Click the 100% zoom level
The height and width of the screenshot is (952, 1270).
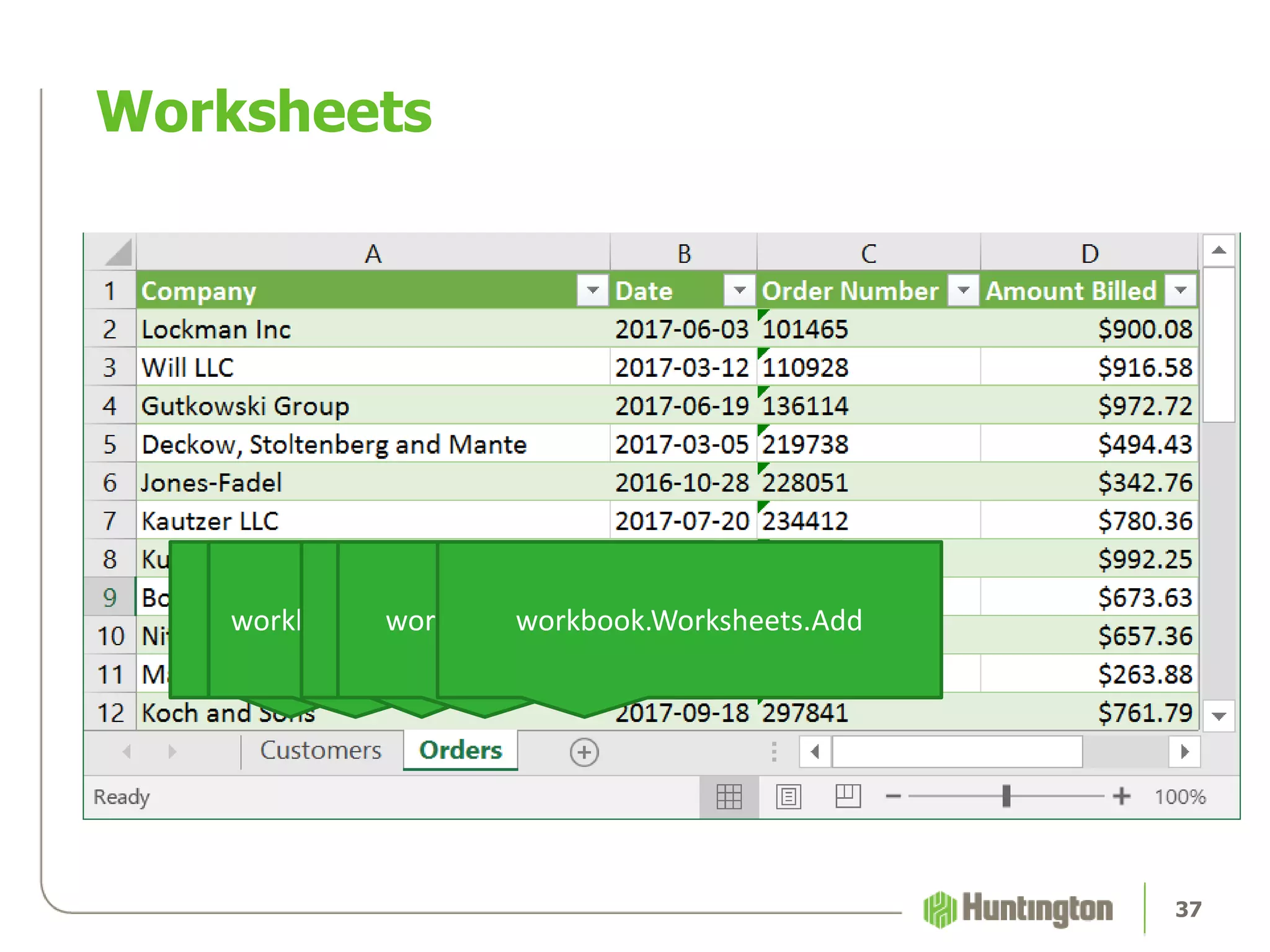pos(1180,797)
